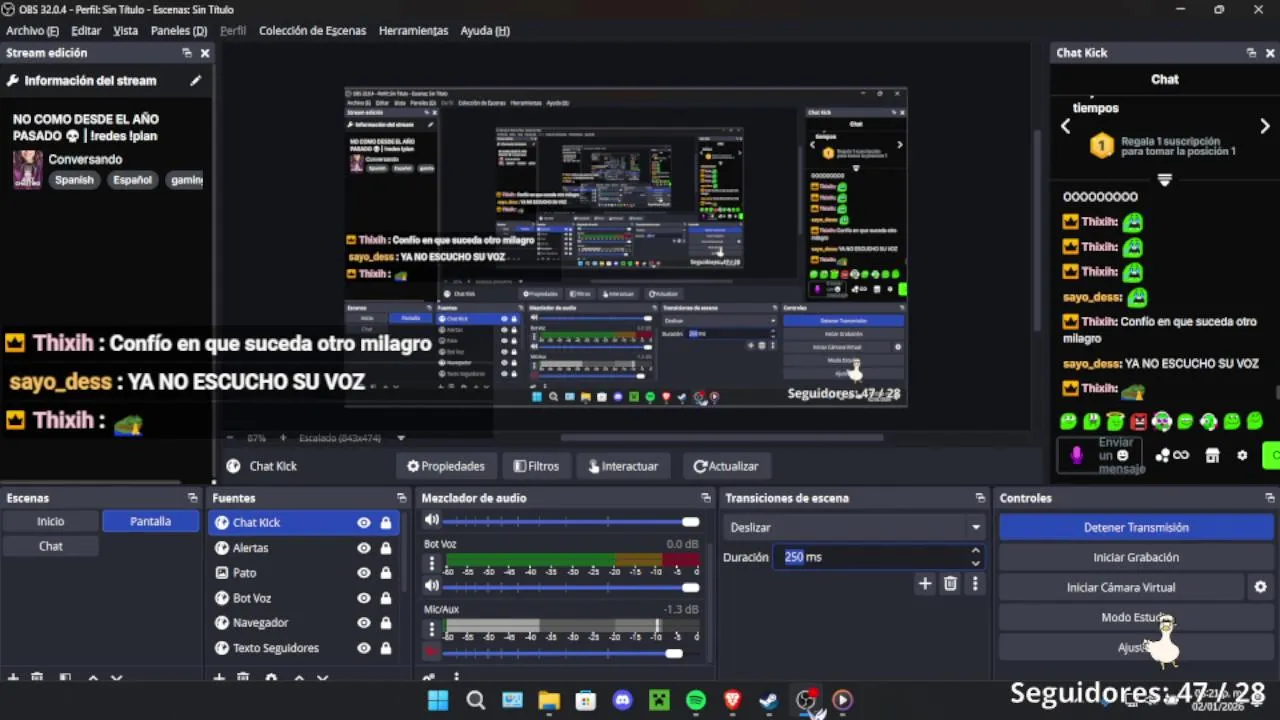
Task: Open the Propiedades source properties
Action: coord(446,466)
